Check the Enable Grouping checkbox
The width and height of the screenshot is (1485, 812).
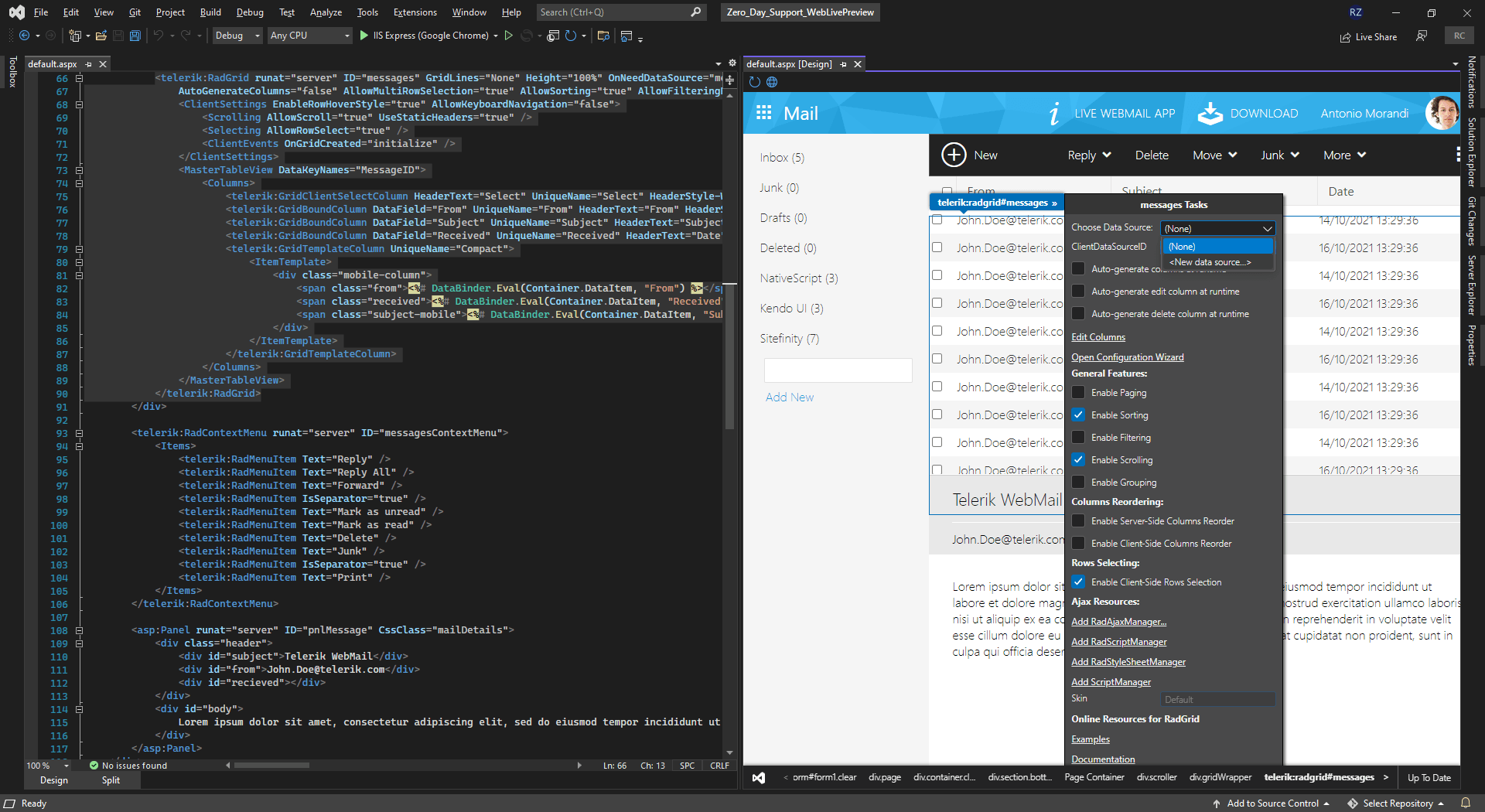click(x=1078, y=483)
